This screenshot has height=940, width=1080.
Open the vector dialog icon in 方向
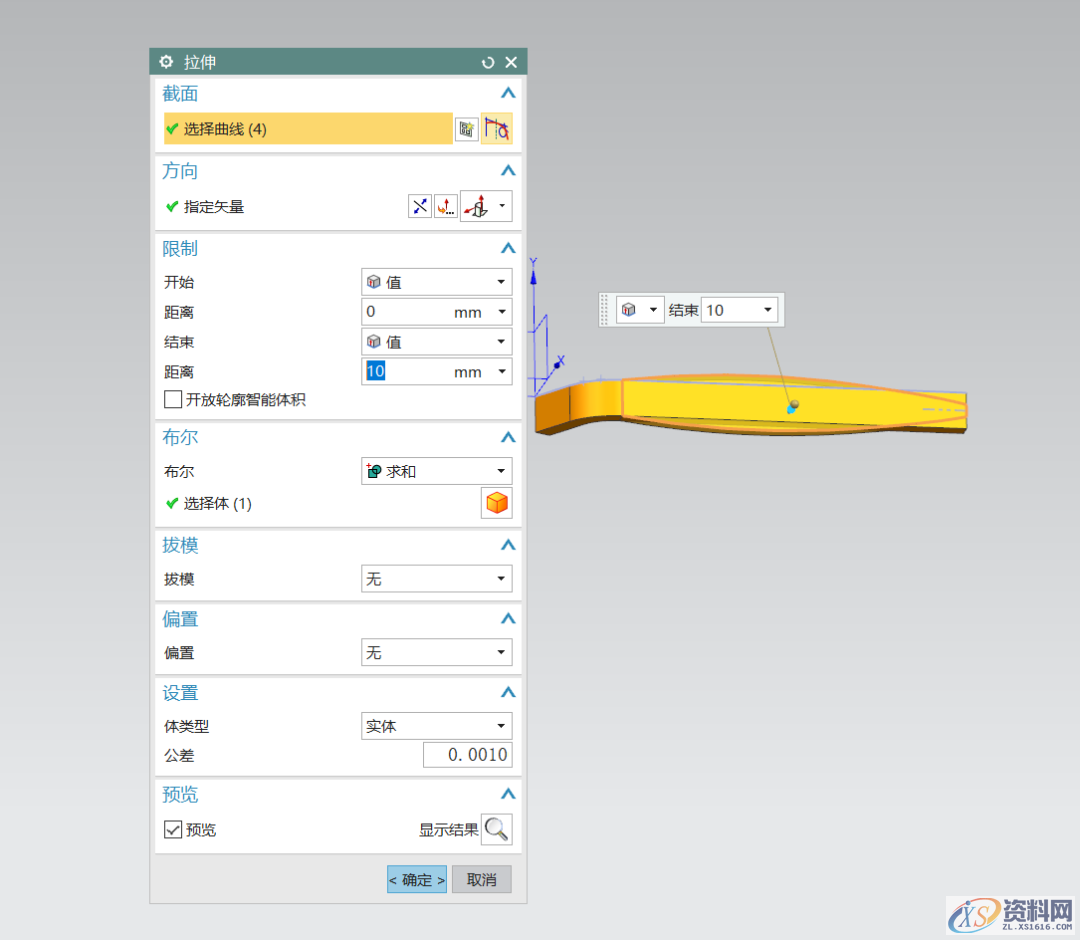point(445,207)
